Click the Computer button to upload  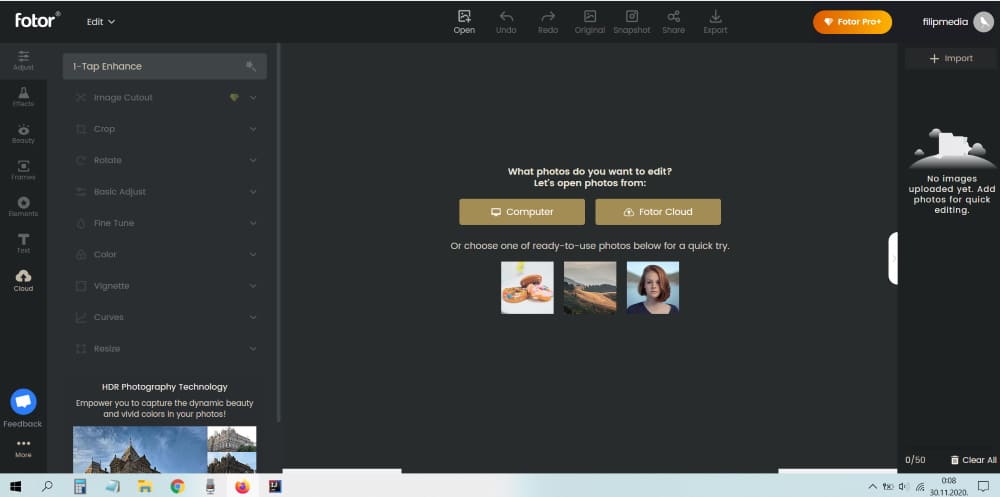pyautogui.click(x=521, y=212)
